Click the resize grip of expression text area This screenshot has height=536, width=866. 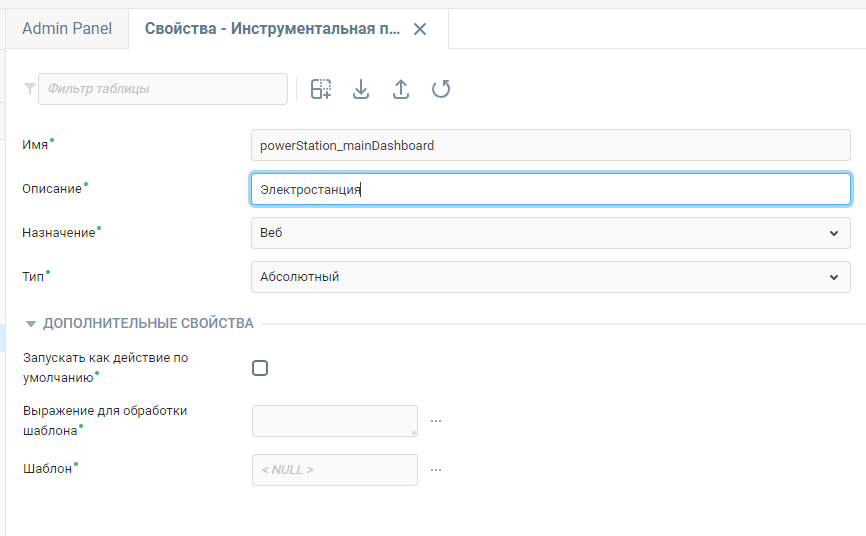pyautogui.click(x=413, y=432)
